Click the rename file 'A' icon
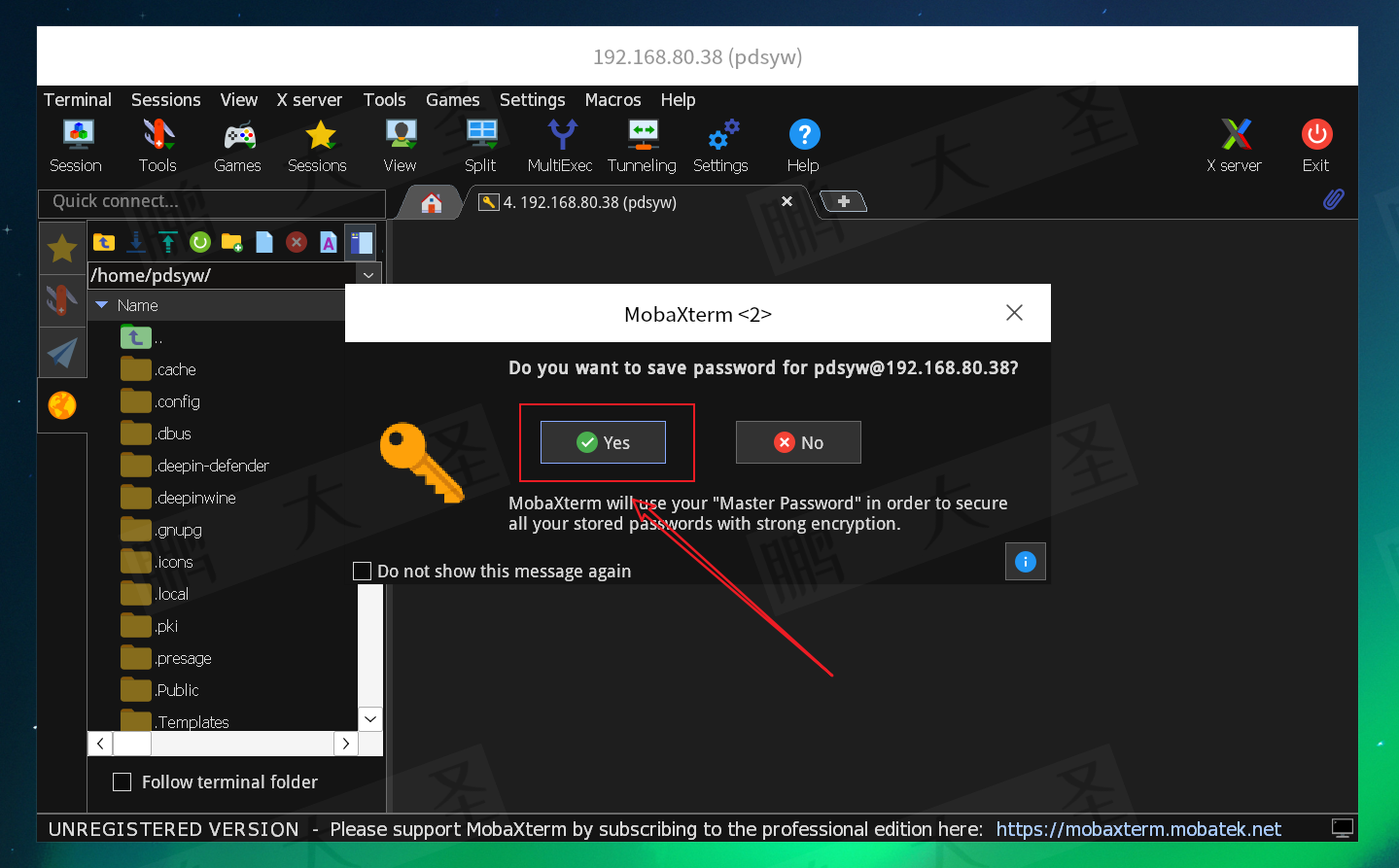Viewport: 1399px width, 868px height. pos(329,242)
